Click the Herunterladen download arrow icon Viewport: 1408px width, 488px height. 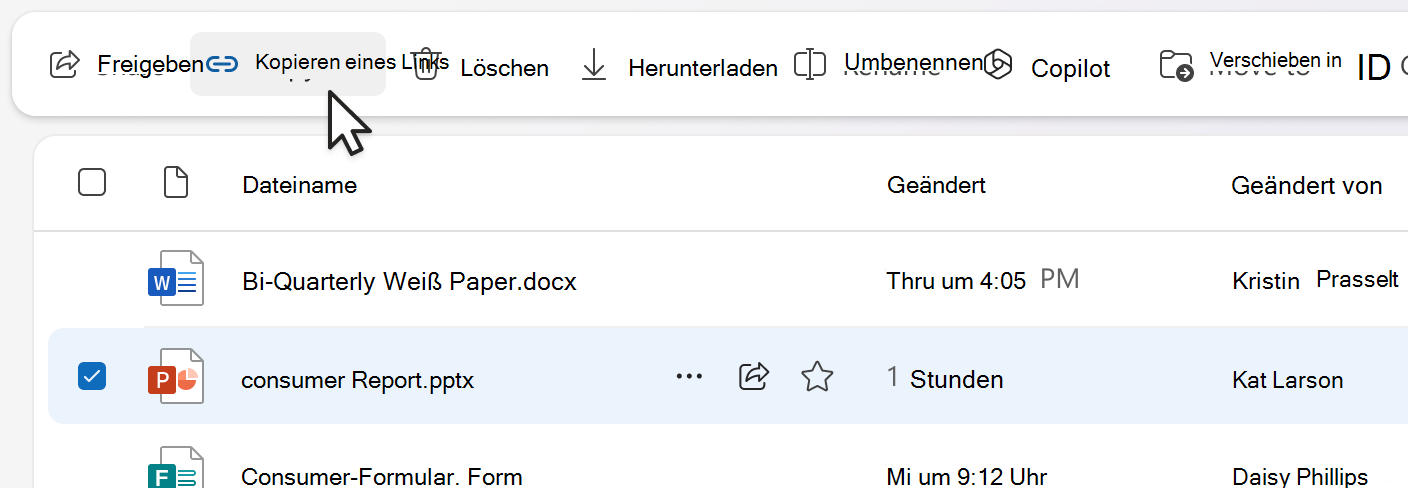(x=594, y=66)
